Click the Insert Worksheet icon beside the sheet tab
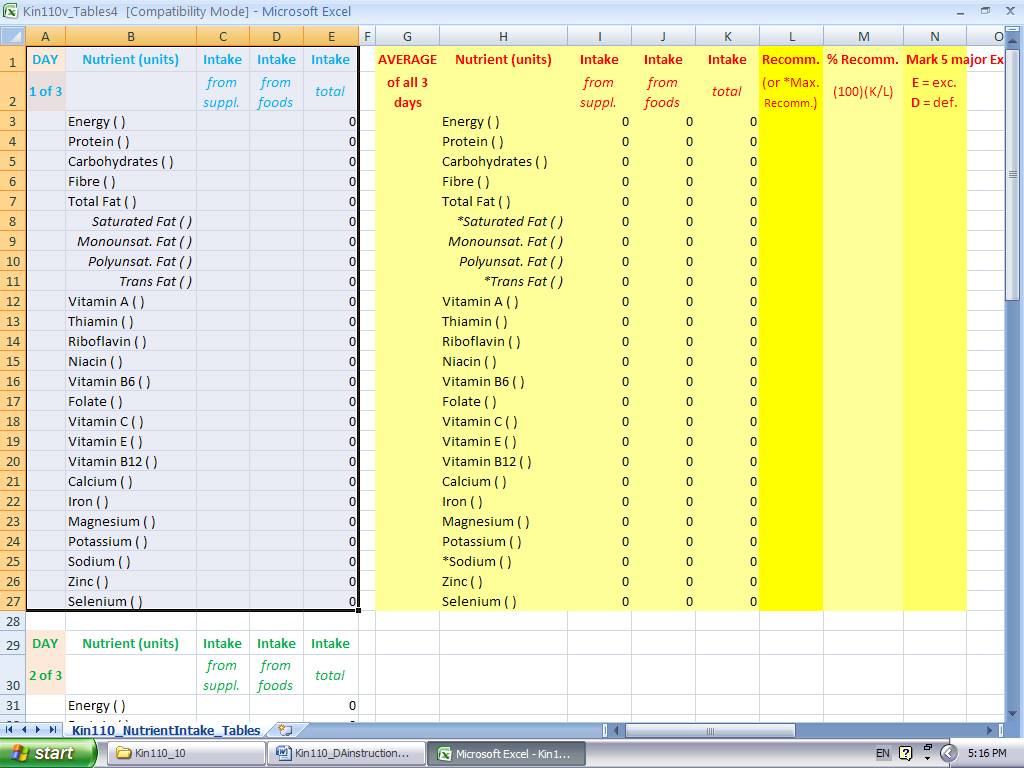This screenshot has height=768, width=1024. pyautogui.click(x=284, y=730)
